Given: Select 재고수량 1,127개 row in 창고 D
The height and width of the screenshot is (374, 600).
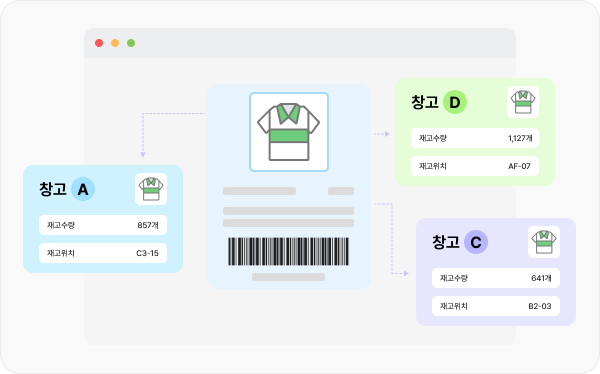Looking at the screenshot, I should coord(475,138).
